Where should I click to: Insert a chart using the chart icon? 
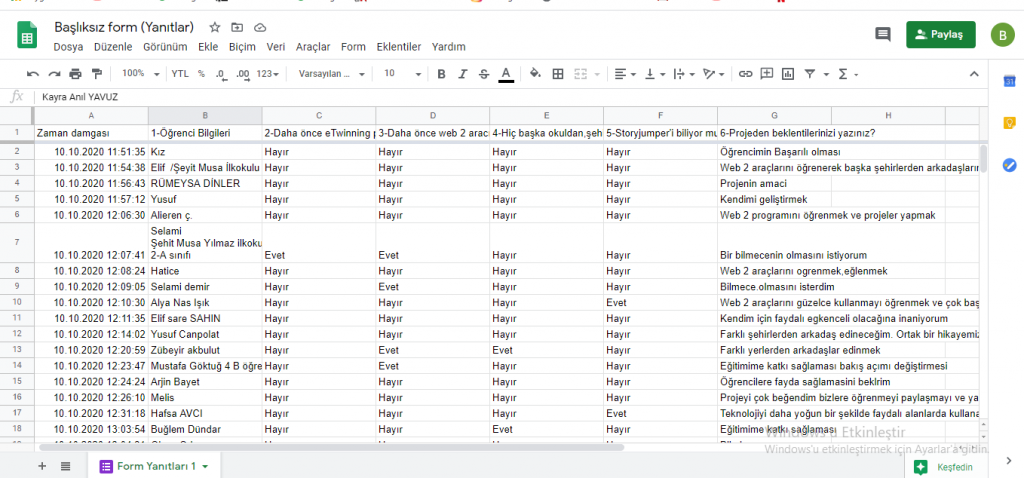point(788,74)
